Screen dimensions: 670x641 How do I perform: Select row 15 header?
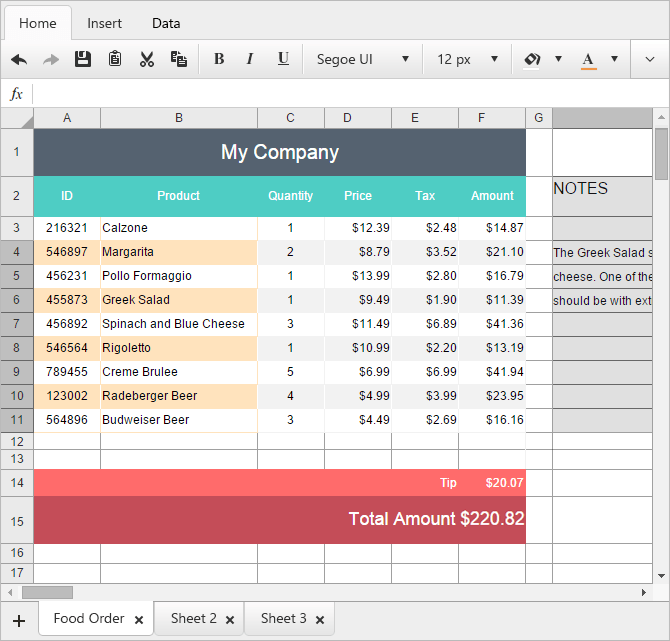[17, 521]
